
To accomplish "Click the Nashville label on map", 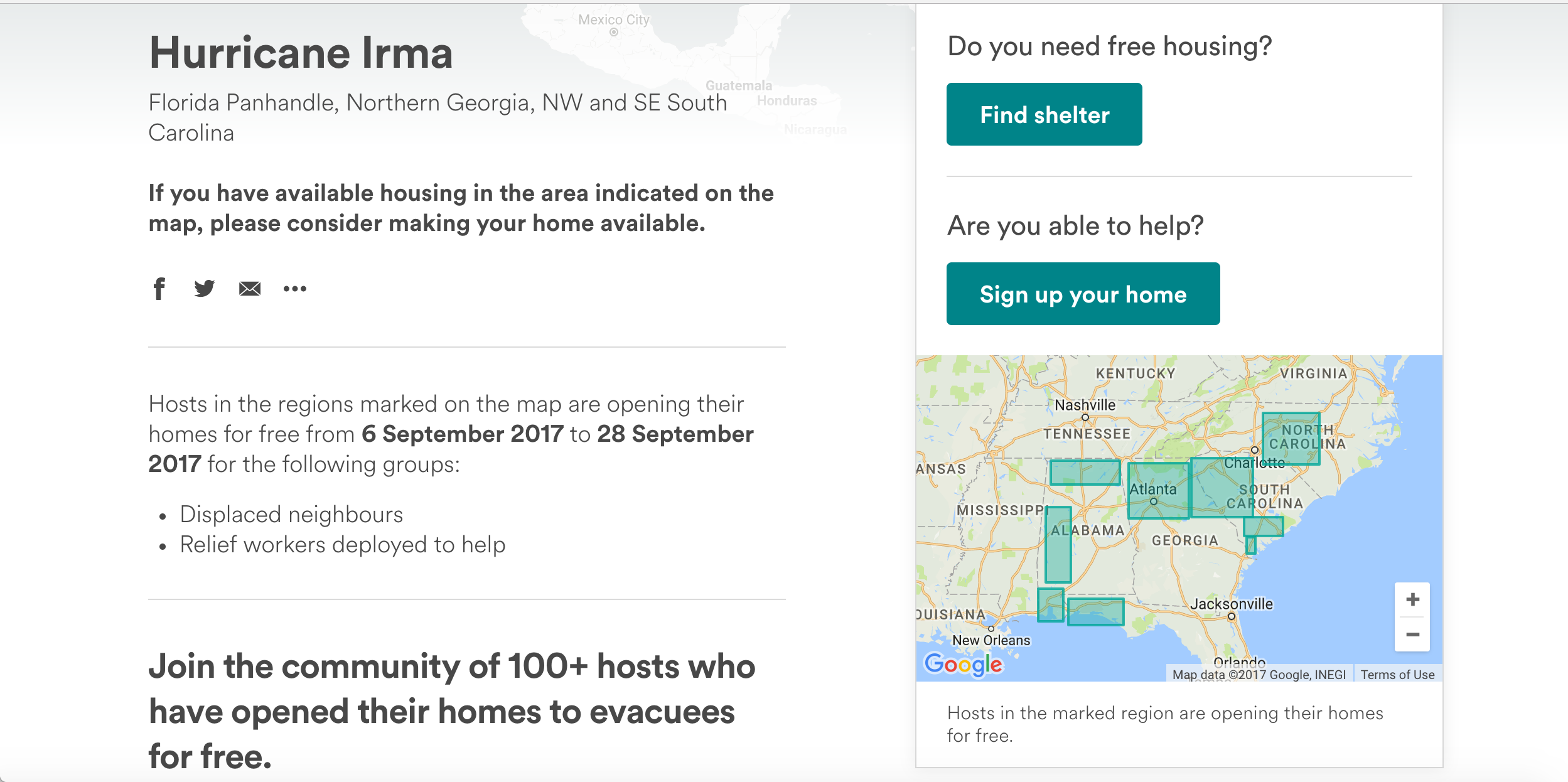I will [x=1085, y=405].
